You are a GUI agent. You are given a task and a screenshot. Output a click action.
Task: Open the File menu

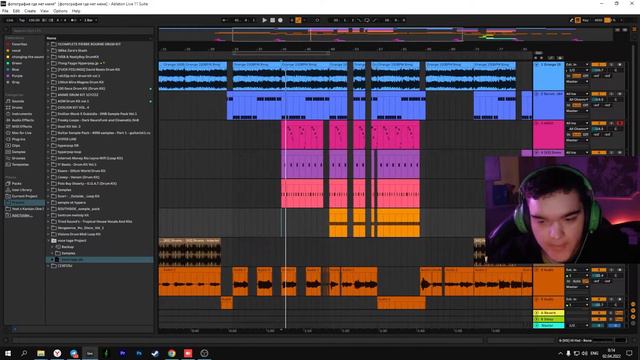pos(5,11)
